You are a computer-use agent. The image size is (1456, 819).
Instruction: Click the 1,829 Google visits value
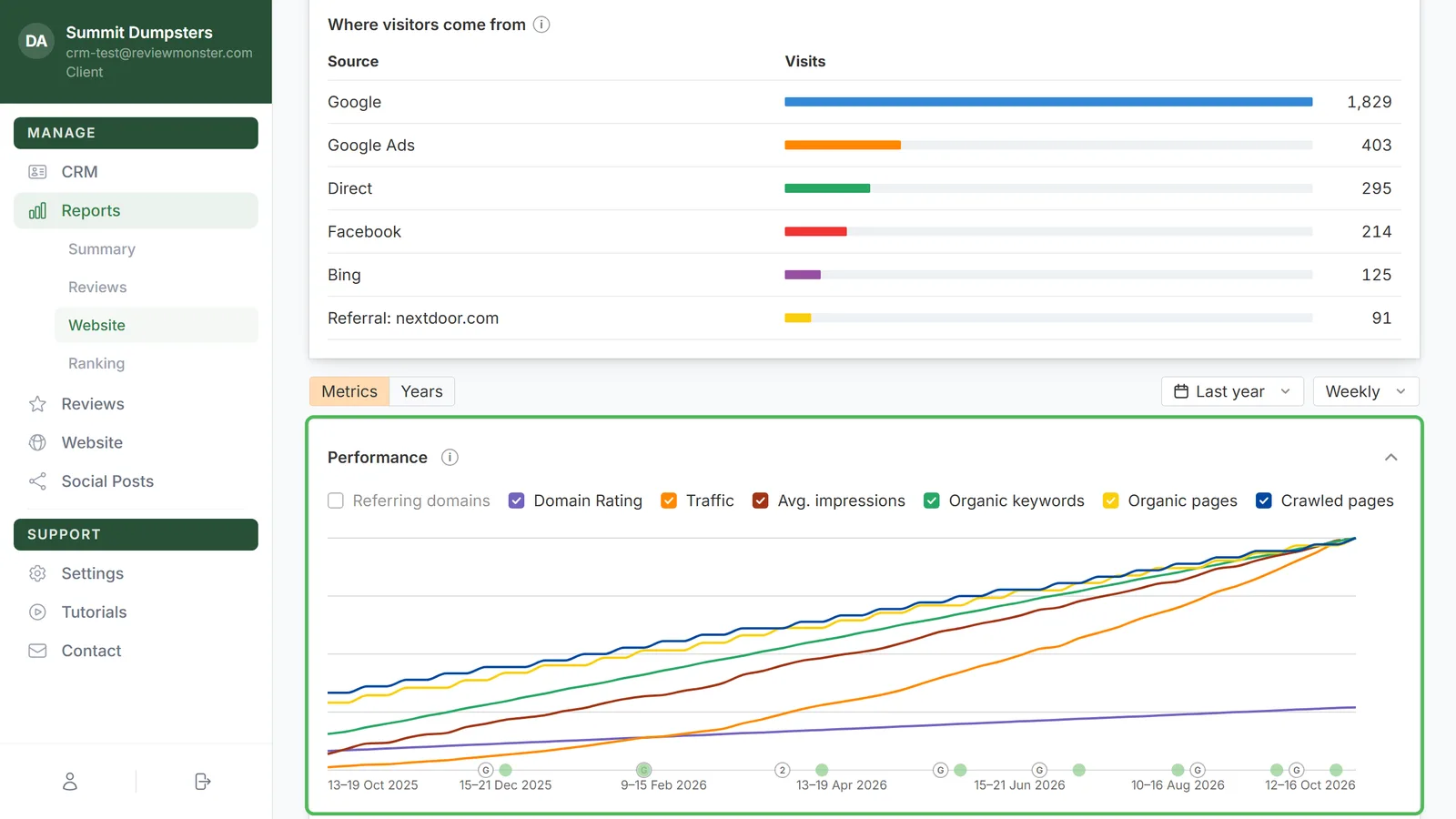1370,102
